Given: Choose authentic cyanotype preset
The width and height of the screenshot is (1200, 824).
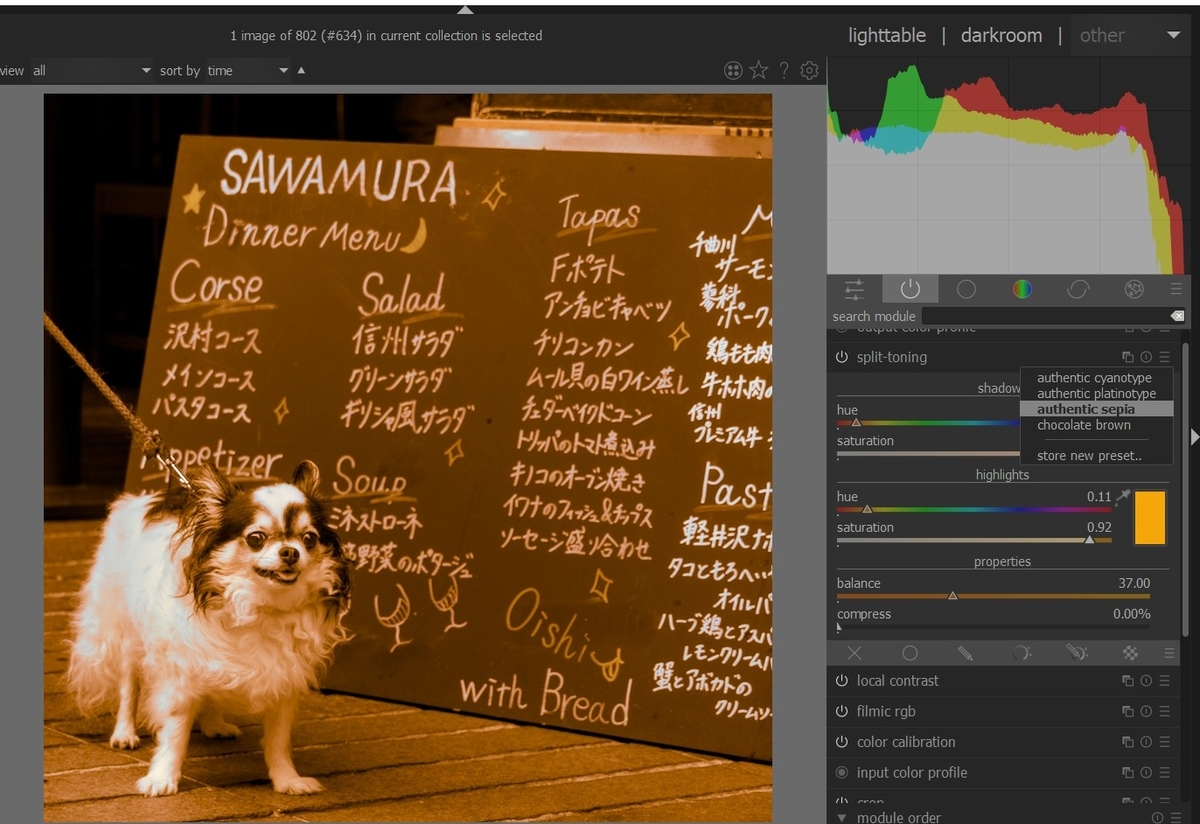Looking at the screenshot, I should (1094, 378).
